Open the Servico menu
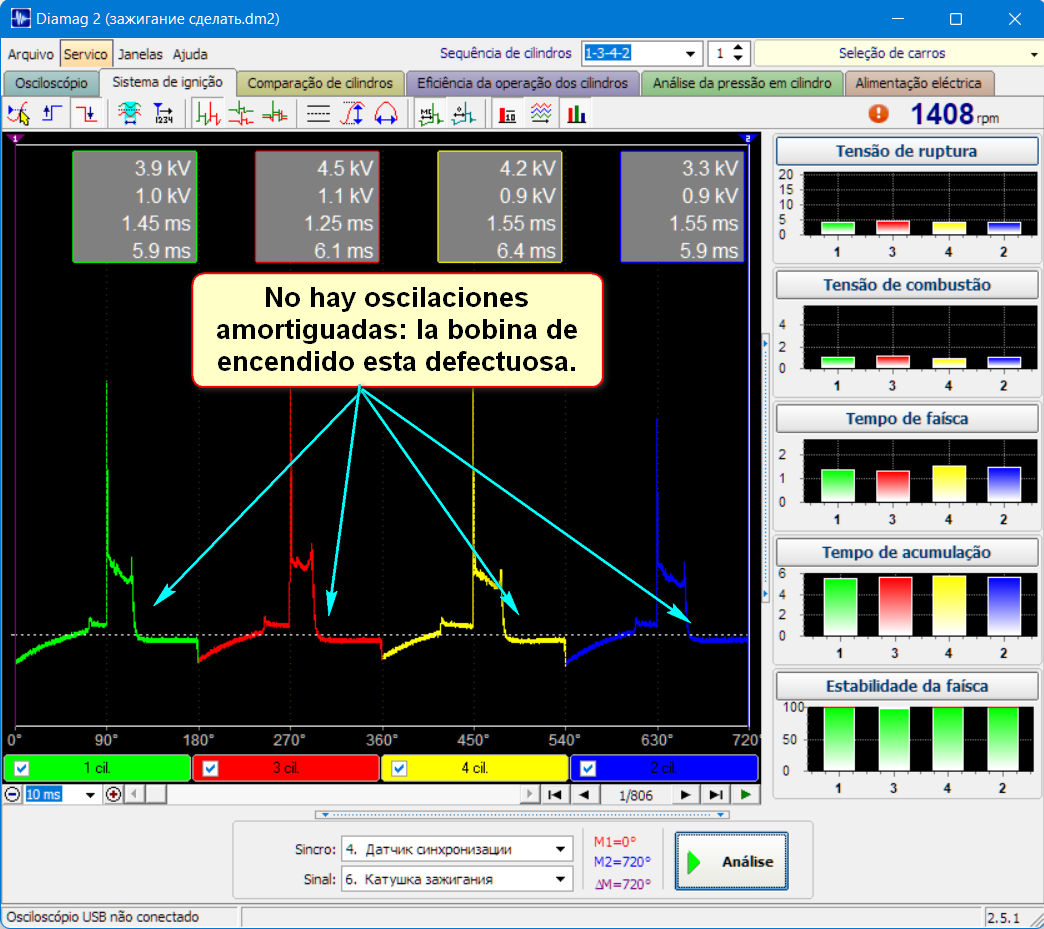Viewport: 1044px width, 929px height. click(85, 54)
